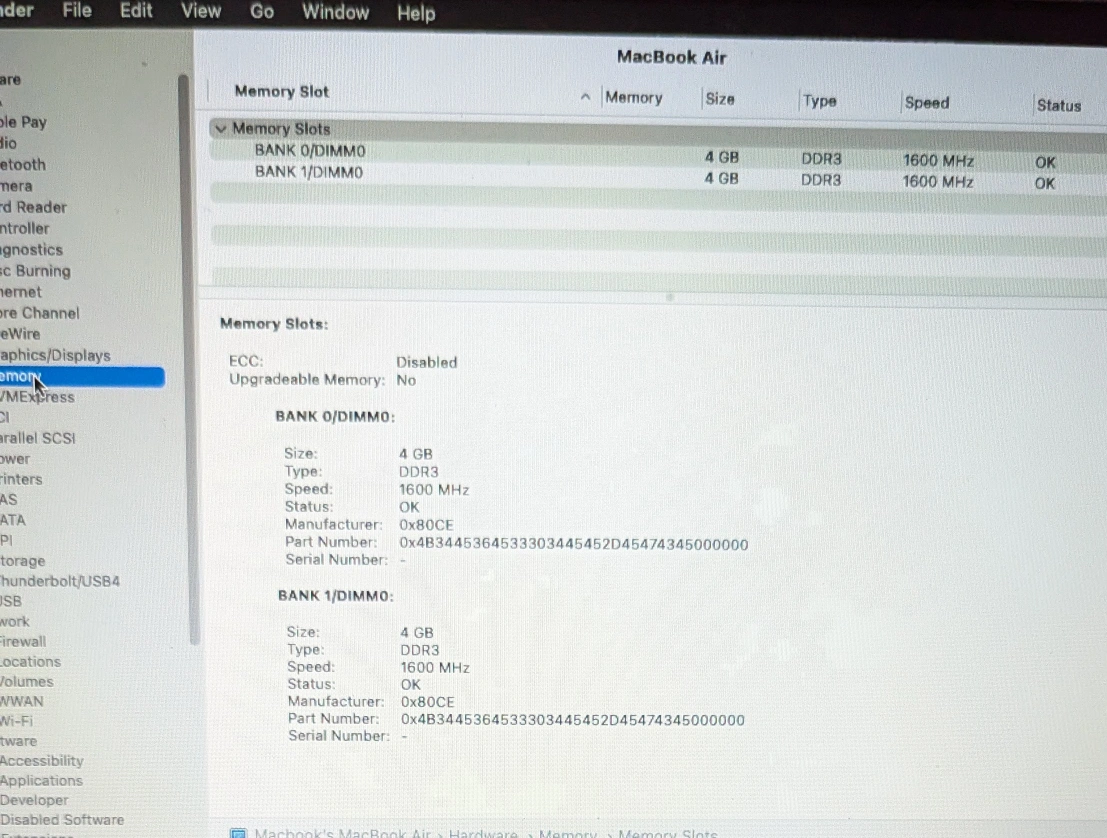Viewport: 1107px width, 838px height.
Task: Select Accessibility in sidebar
Action: coord(42,760)
